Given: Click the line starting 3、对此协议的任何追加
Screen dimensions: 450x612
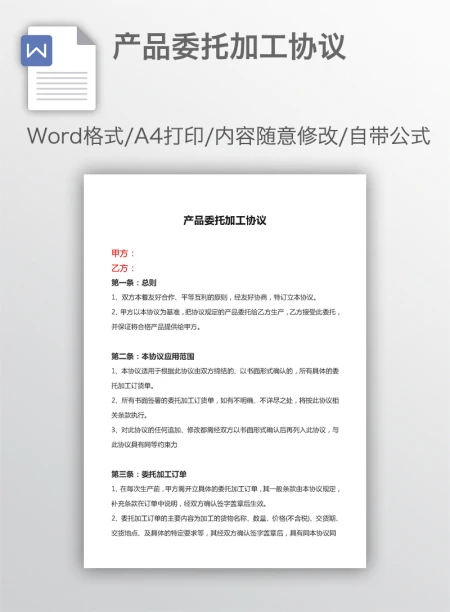Looking at the screenshot, I should pyautogui.click(x=225, y=430).
